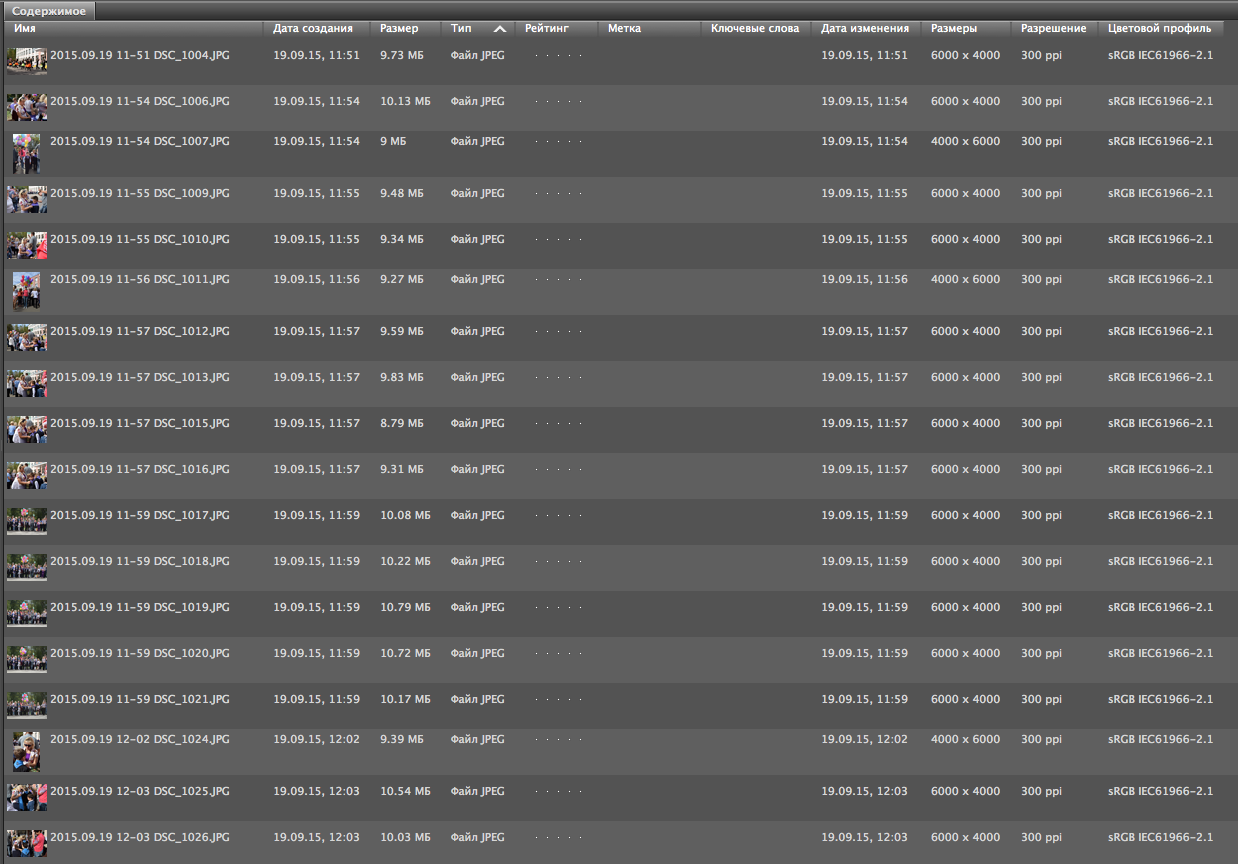Click the Разрешение column header
The height and width of the screenshot is (864, 1238).
coord(1053,29)
